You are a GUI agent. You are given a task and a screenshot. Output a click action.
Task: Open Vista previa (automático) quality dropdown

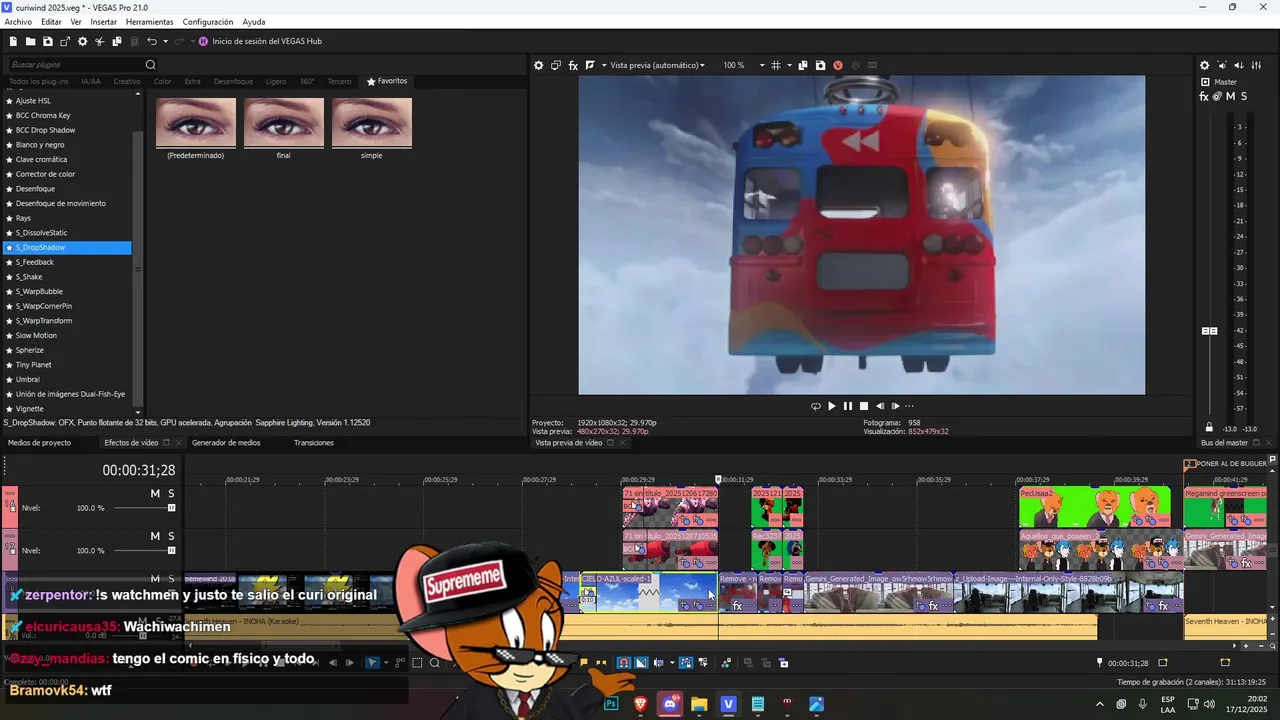(657, 65)
